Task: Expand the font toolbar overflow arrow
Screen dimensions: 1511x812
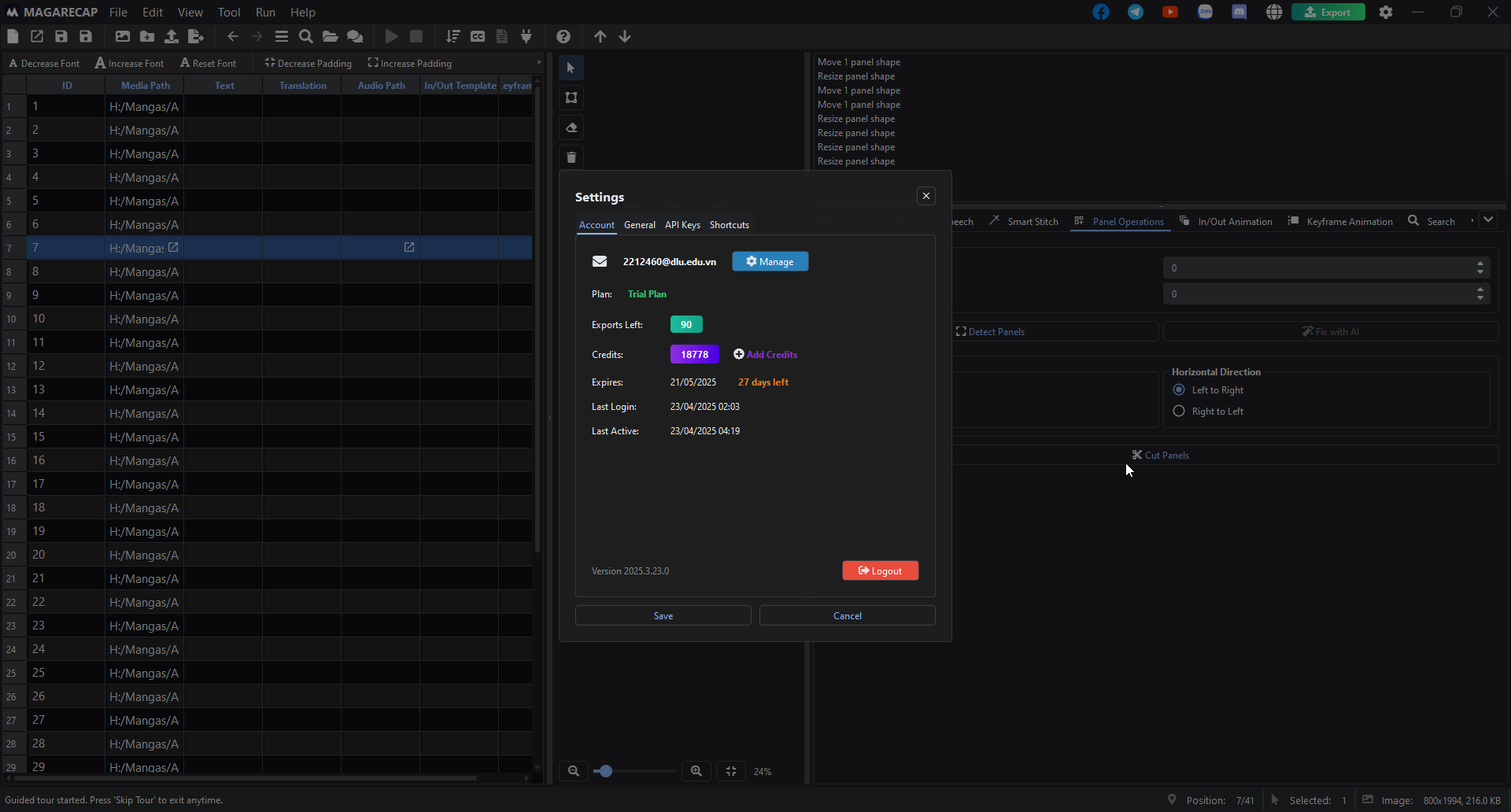Action: coord(539,63)
